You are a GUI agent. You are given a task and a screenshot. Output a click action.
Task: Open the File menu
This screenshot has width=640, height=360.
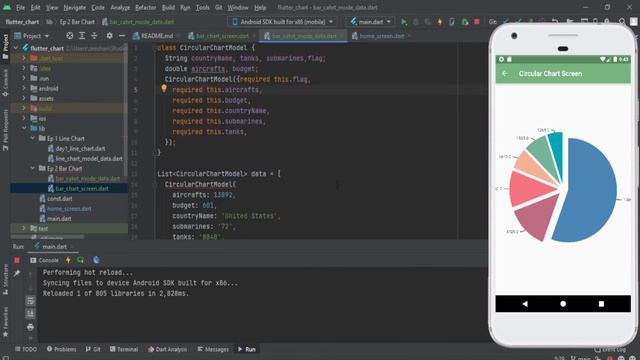pyautogui.click(x=20, y=7)
